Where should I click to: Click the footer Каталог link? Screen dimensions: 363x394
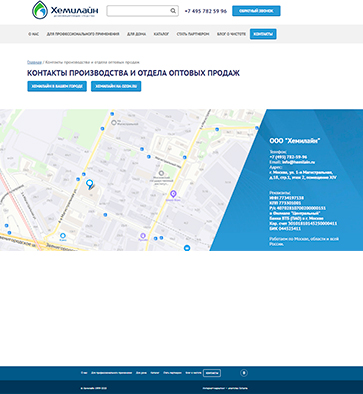pos(155,373)
